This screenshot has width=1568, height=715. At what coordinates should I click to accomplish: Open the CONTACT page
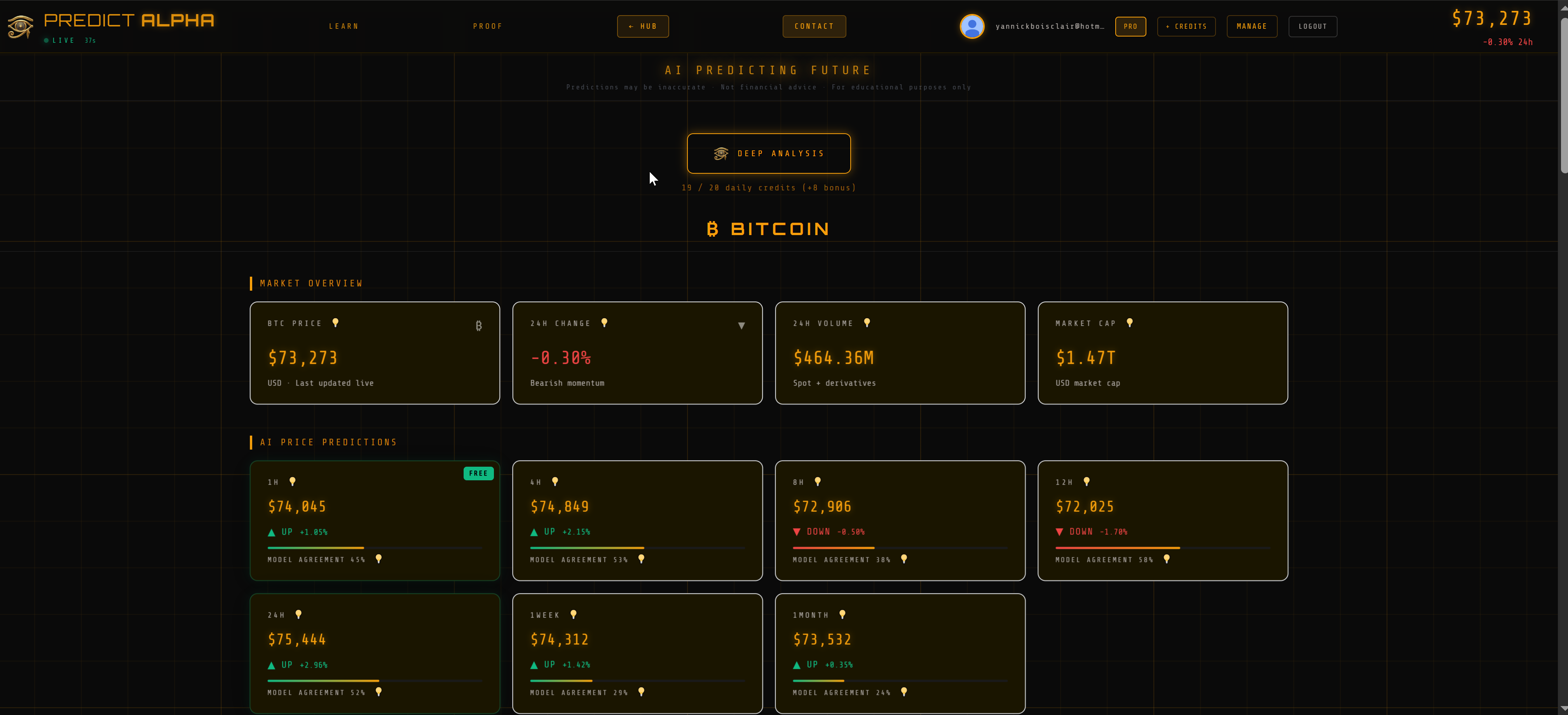click(x=814, y=26)
